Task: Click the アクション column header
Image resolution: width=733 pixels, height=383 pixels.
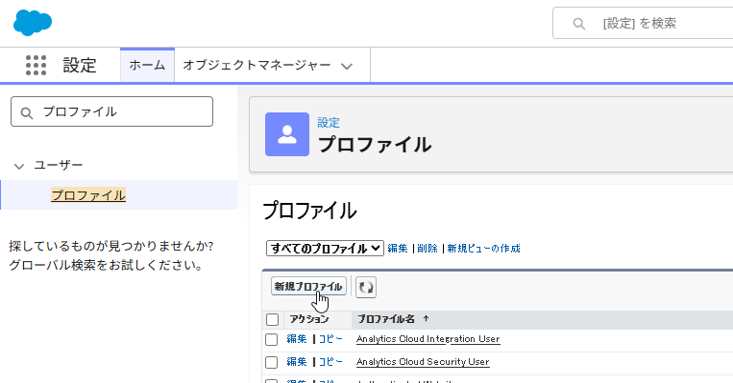Action: tap(309, 319)
